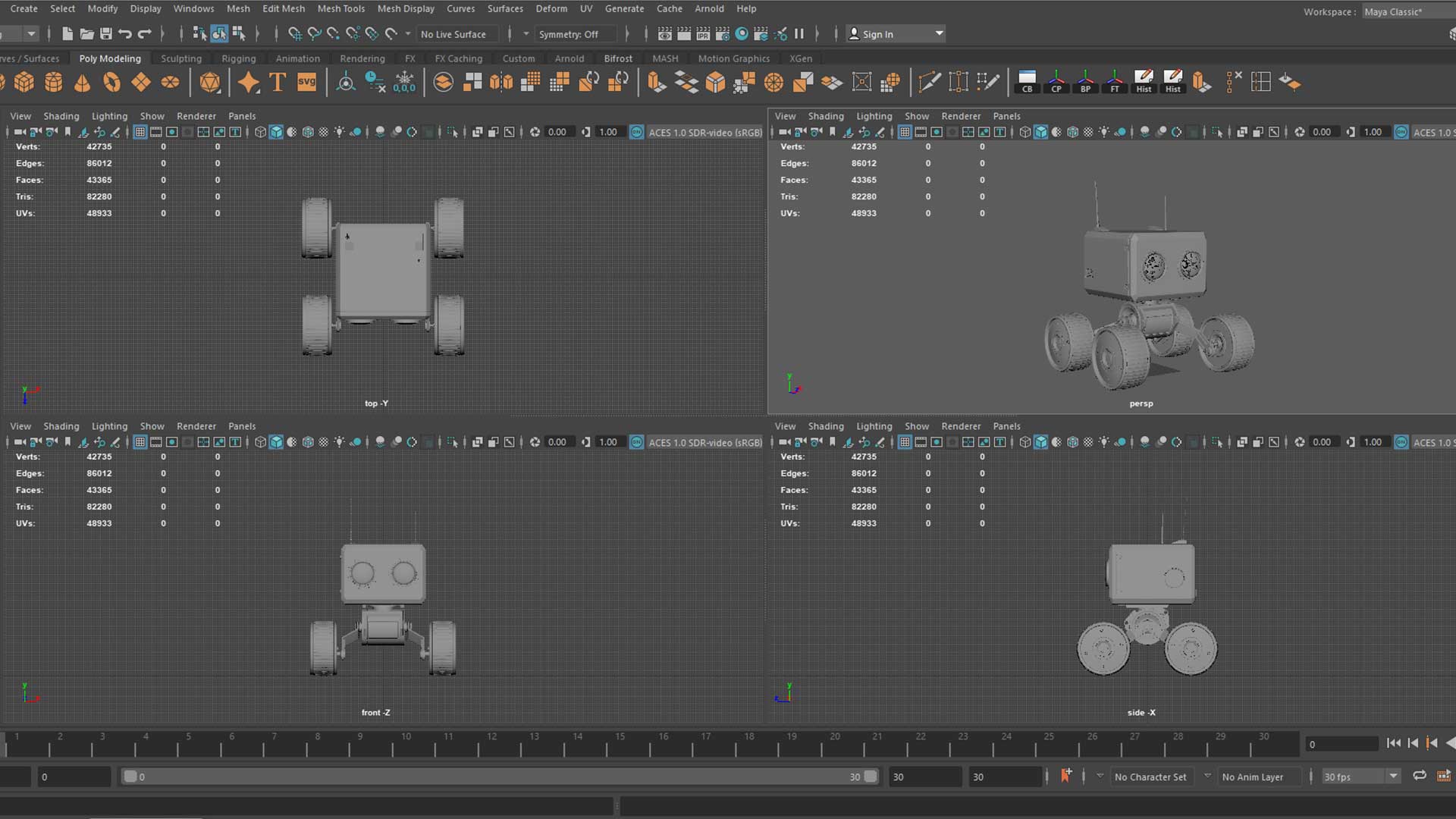Screen dimensions: 1456x819
Task: Switch to the Rigging shelf tab
Action: [238, 58]
